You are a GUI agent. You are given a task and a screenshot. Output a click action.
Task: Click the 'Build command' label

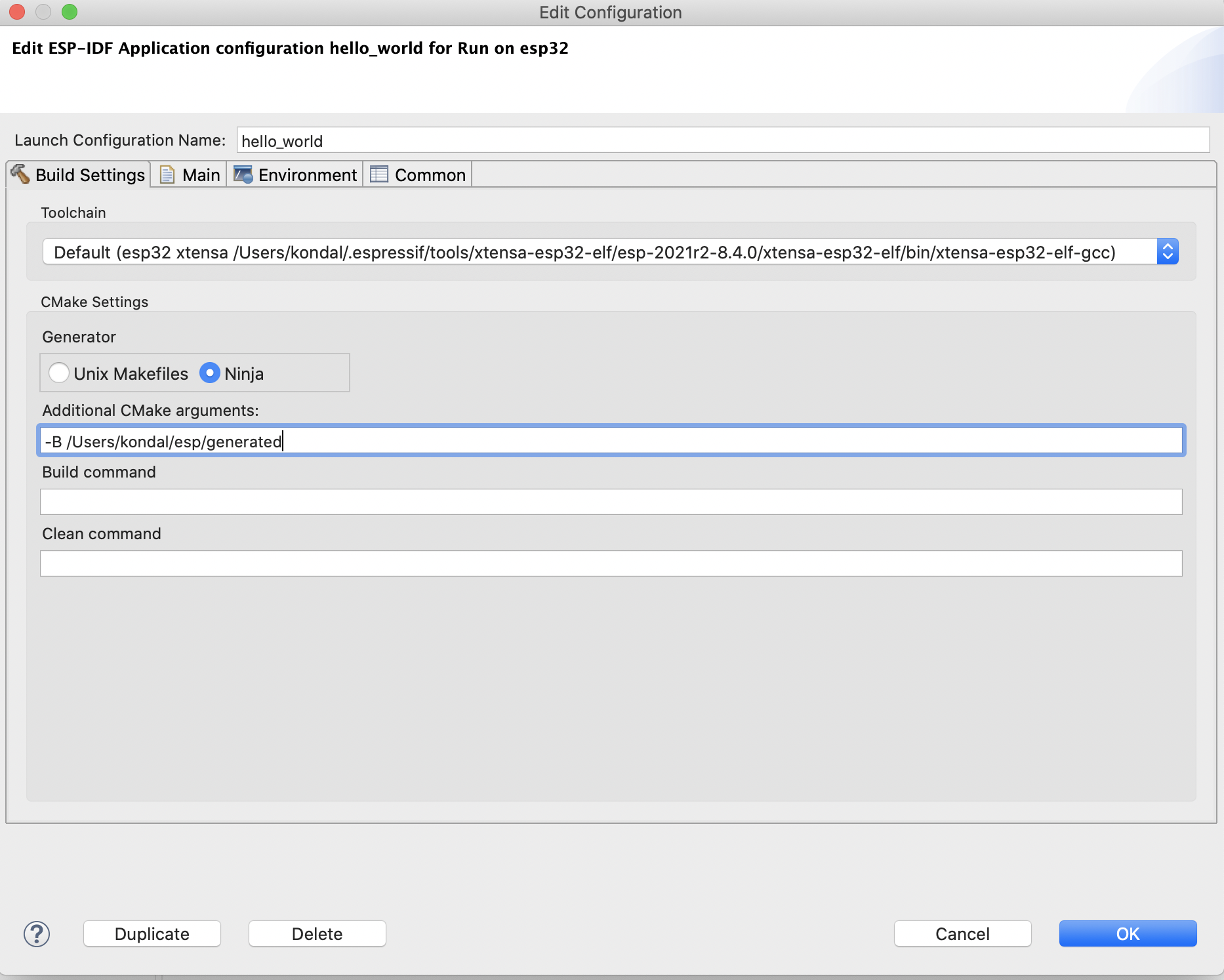click(99, 472)
